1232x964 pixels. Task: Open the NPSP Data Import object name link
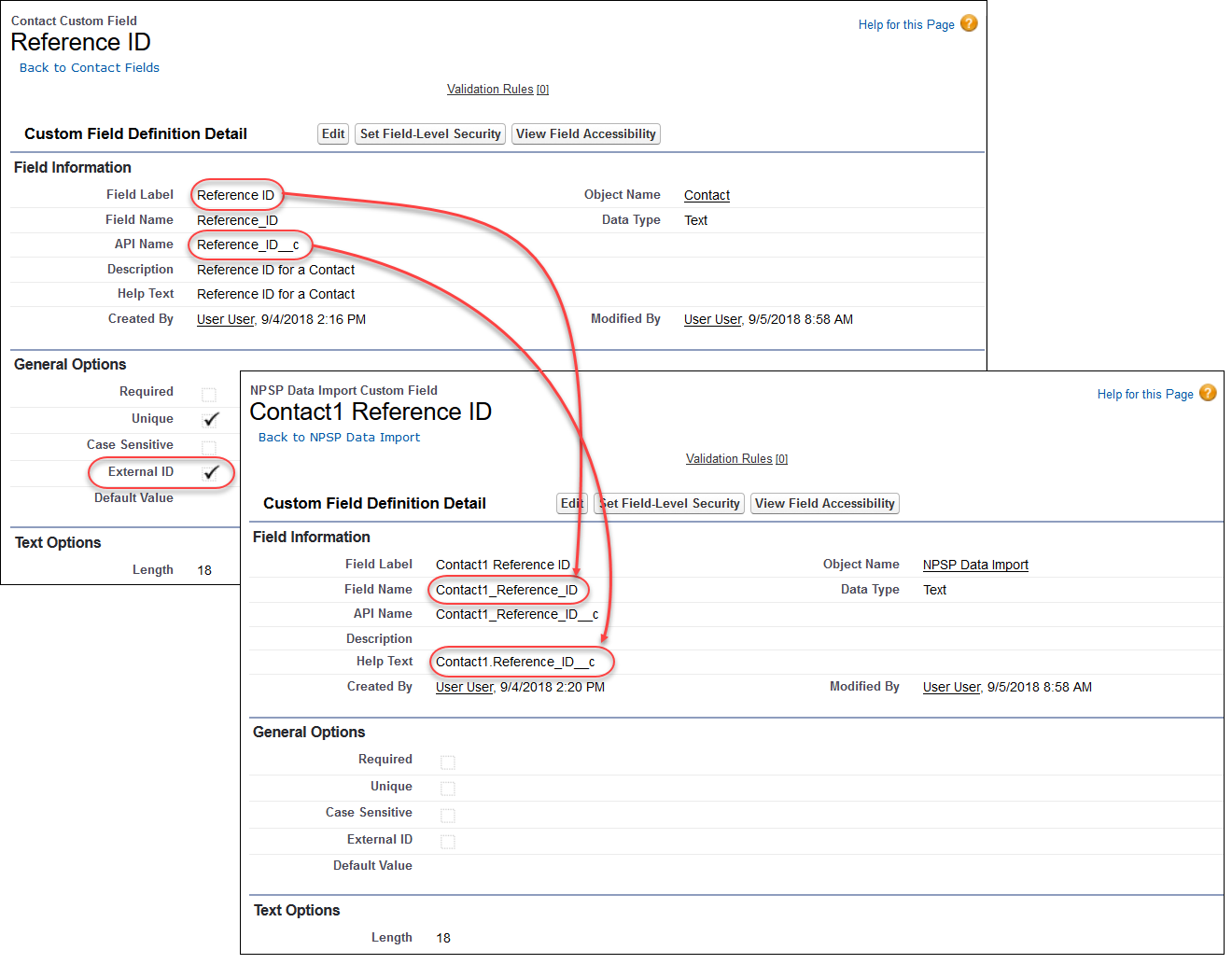pyautogui.click(x=975, y=565)
